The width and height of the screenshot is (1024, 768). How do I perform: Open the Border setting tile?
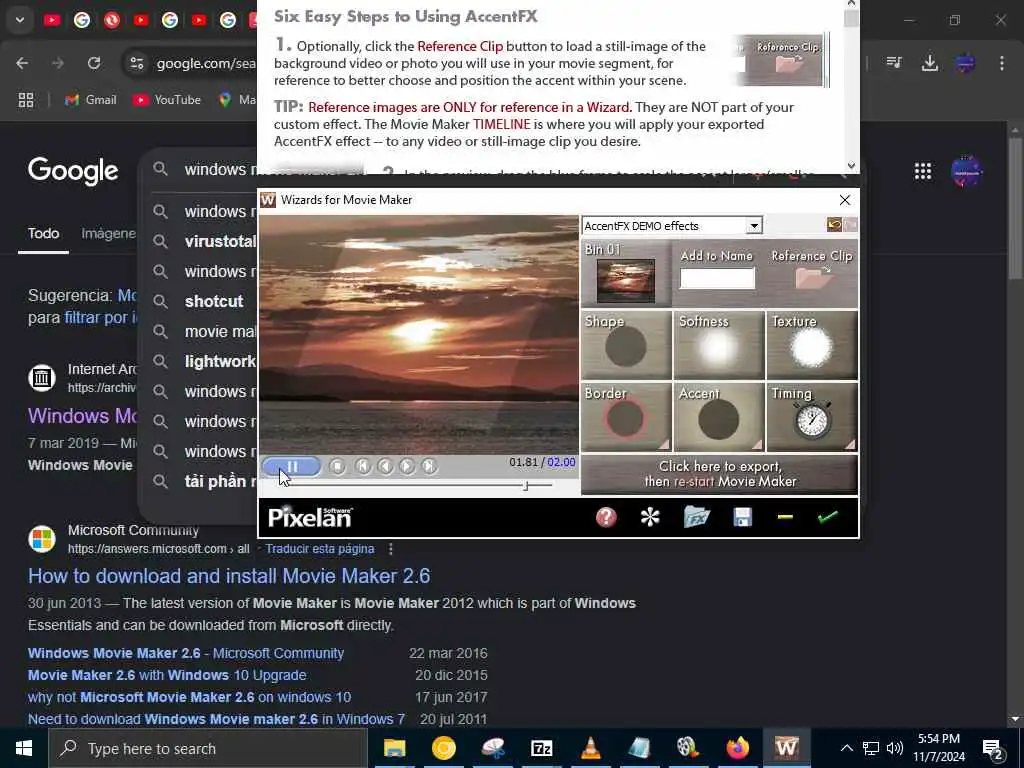click(626, 417)
